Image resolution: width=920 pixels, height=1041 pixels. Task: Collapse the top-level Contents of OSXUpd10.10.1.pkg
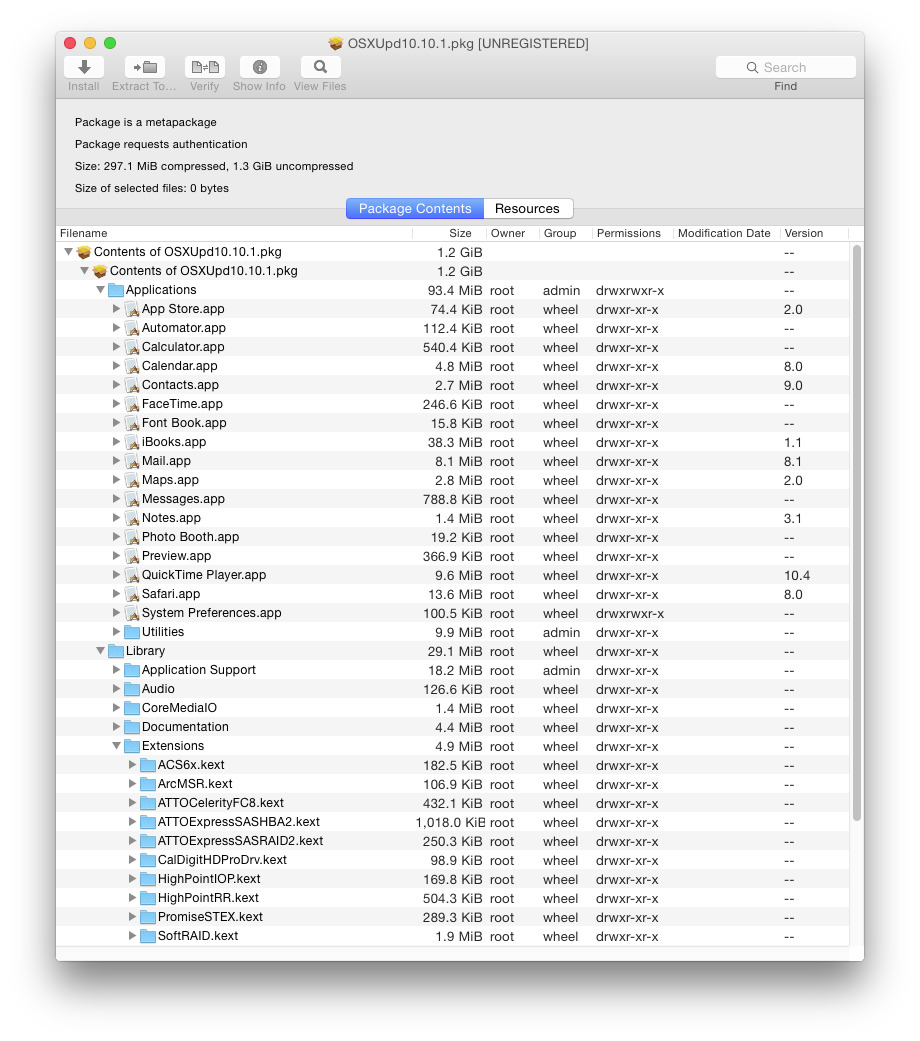(68, 252)
